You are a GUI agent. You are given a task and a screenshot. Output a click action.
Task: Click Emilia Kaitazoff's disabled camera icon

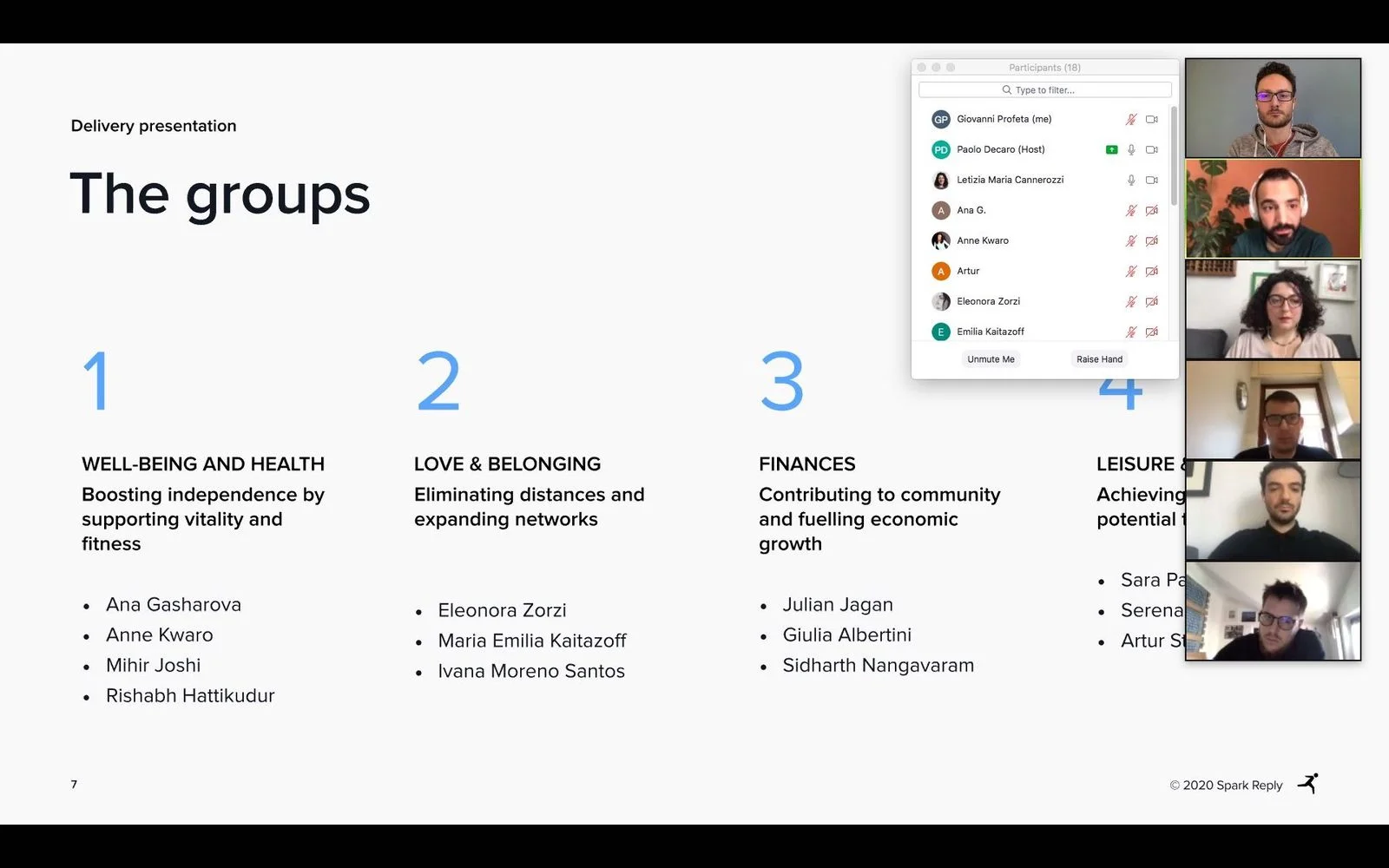coord(1151,332)
